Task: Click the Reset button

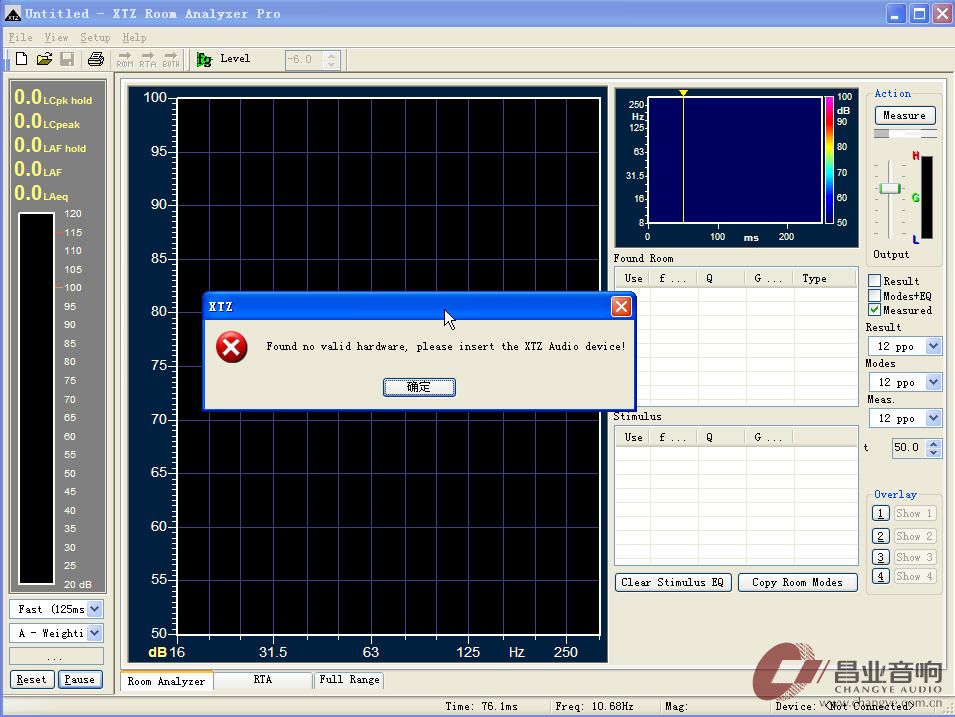Action: pos(32,679)
